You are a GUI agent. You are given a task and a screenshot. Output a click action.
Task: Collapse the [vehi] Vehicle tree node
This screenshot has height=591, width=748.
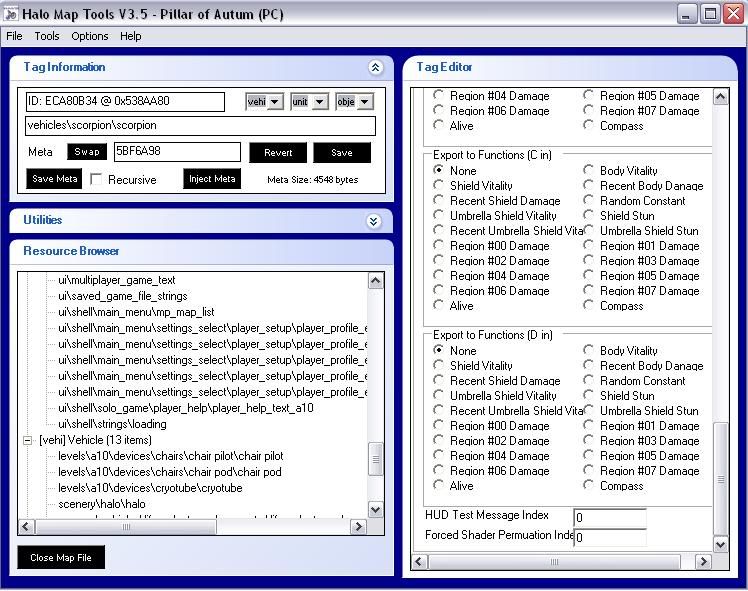tap(28, 440)
